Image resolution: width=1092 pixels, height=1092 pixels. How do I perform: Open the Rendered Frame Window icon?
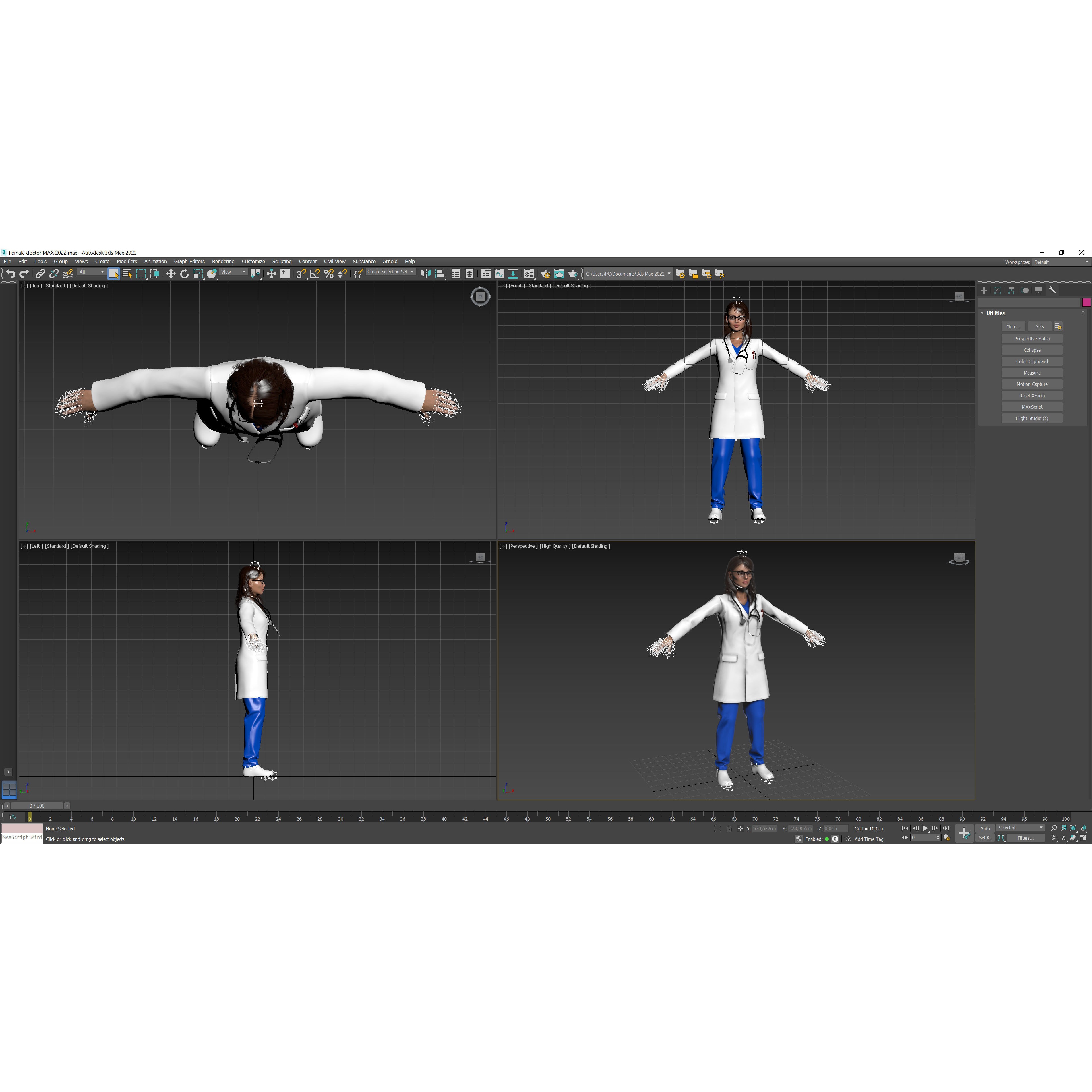559,274
